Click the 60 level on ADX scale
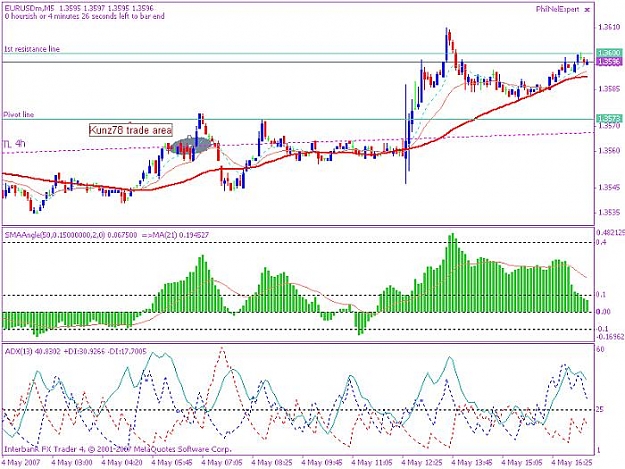This screenshot has height=469, width=625. point(600,349)
